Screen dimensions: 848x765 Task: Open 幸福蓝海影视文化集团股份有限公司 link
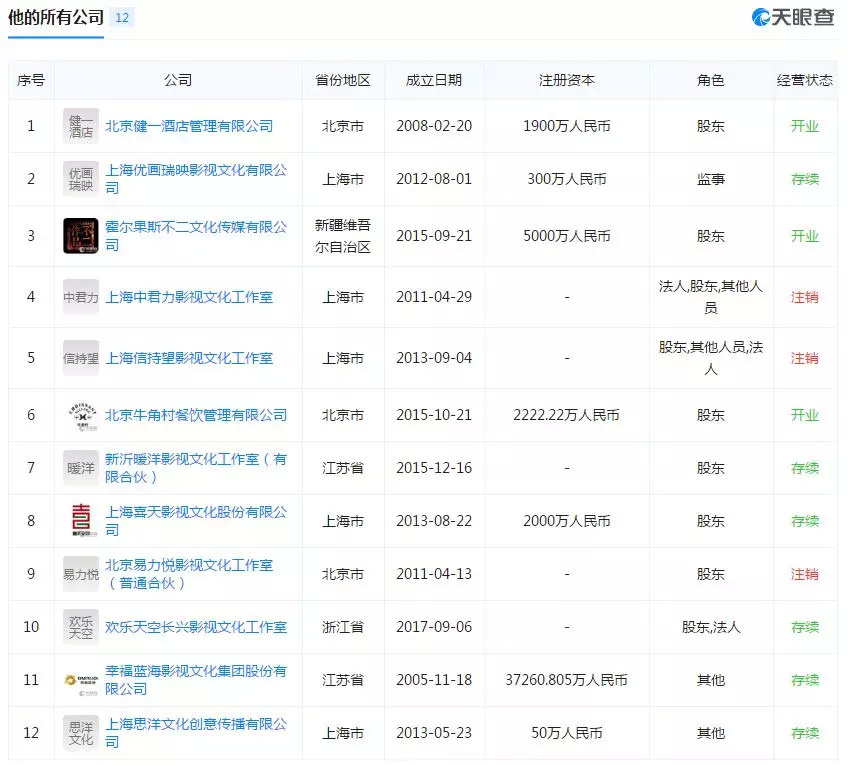196,680
